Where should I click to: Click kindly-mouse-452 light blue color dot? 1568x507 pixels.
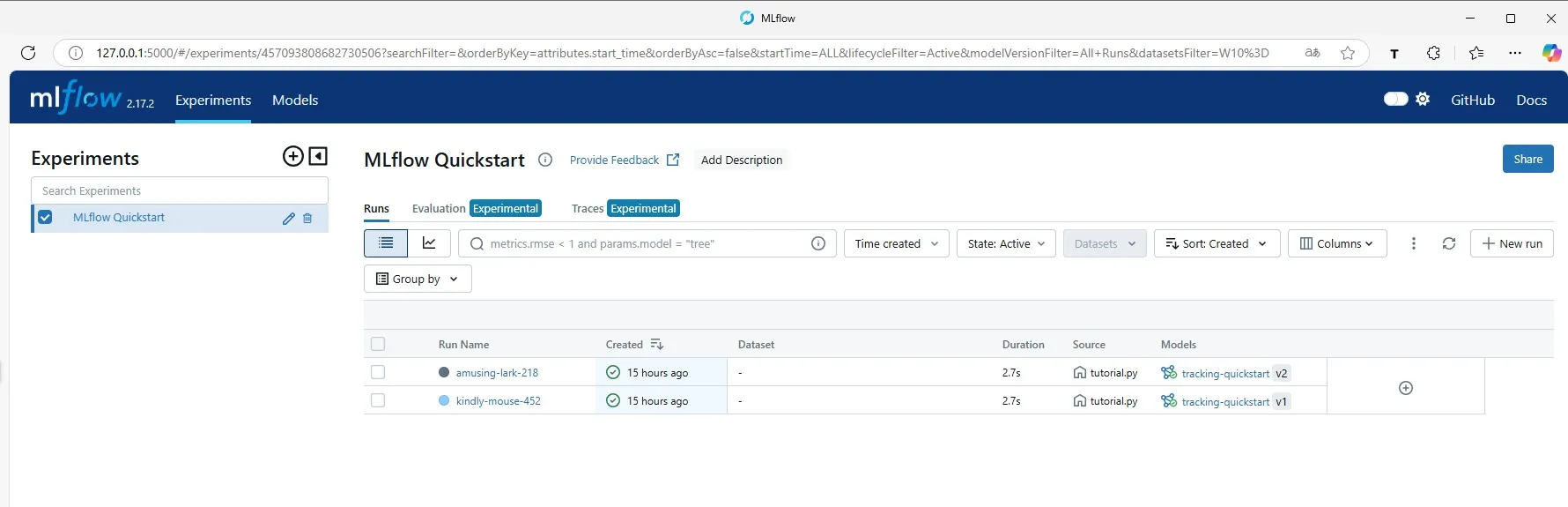(444, 400)
